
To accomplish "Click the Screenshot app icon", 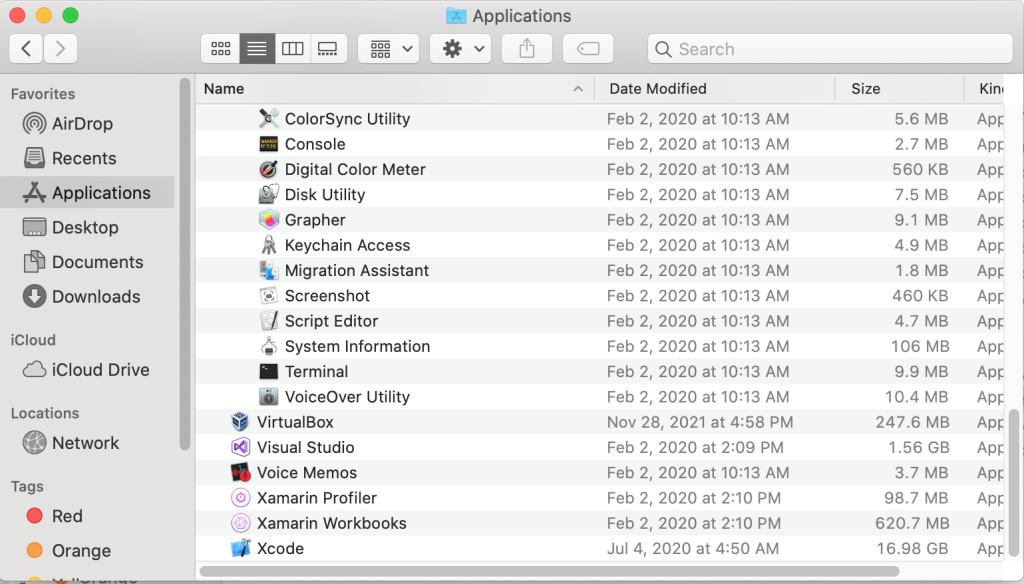I will 268,295.
